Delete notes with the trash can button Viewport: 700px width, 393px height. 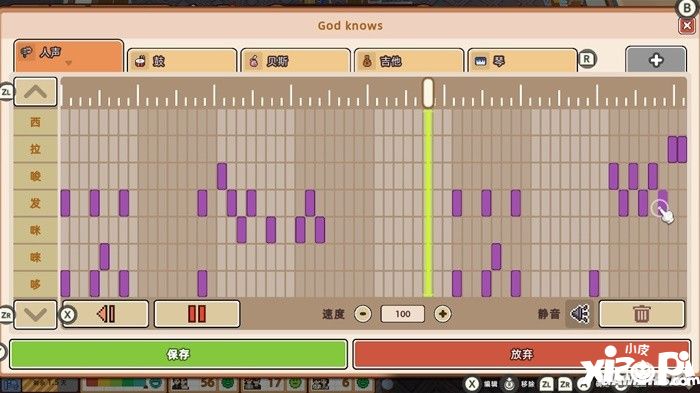coord(642,314)
